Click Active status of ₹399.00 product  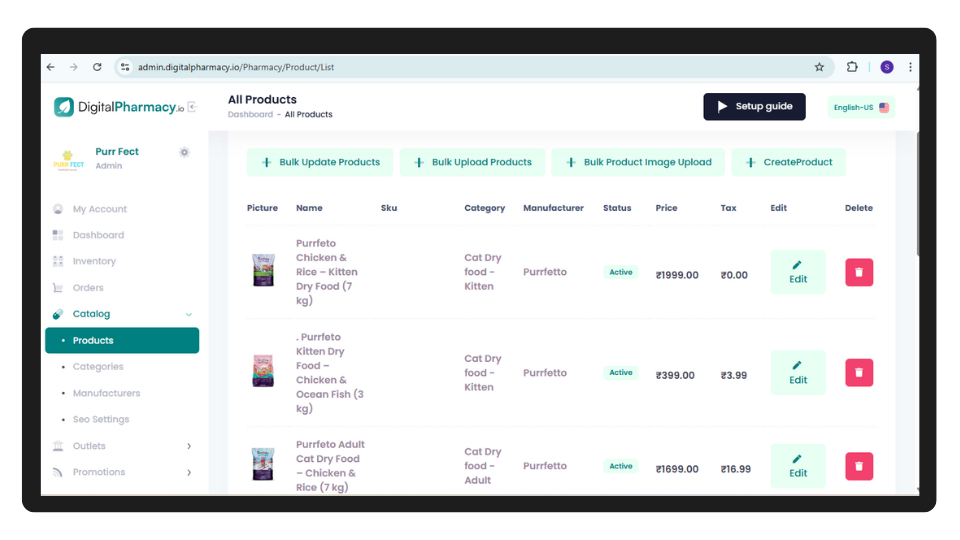tap(621, 373)
